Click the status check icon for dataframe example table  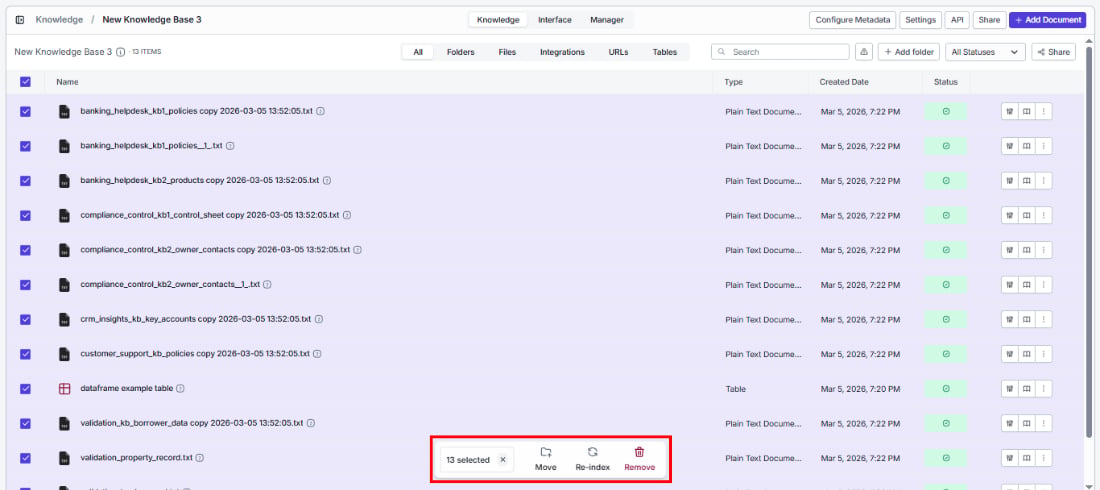point(946,388)
